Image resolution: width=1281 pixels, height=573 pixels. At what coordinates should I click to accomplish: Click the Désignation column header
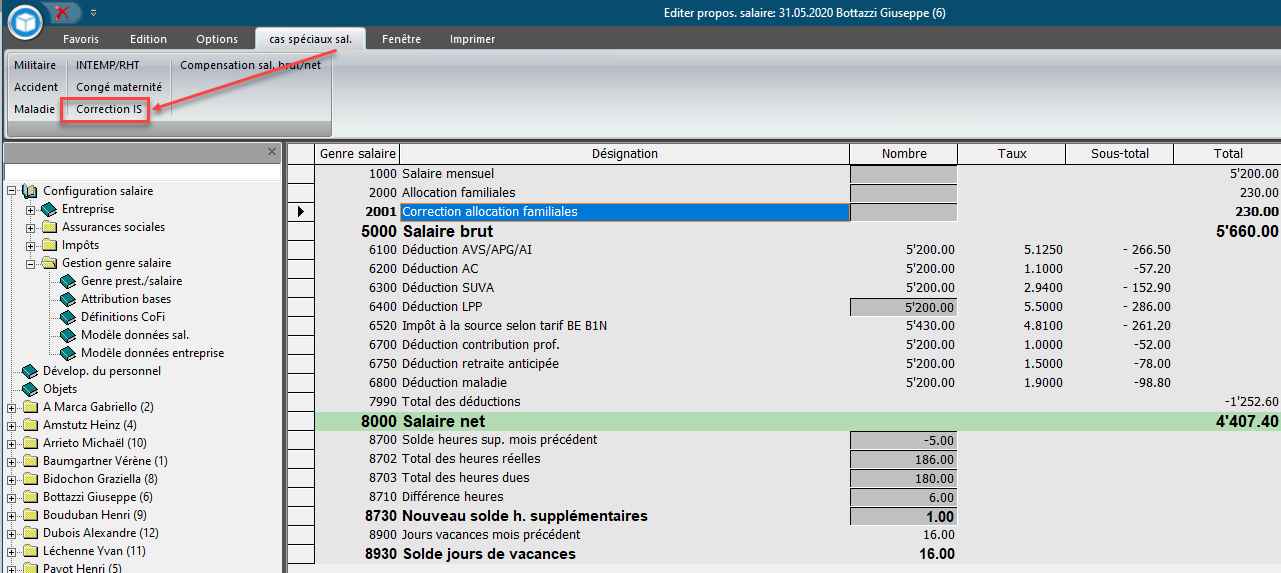625,154
